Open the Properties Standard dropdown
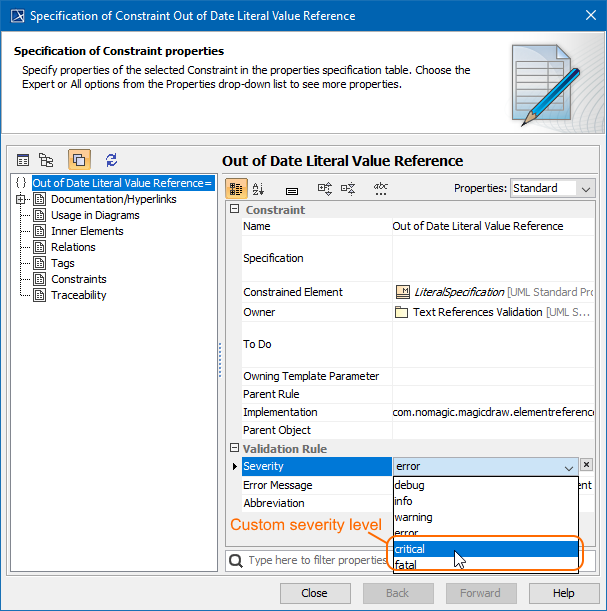The image size is (607, 611). click(x=552, y=188)
